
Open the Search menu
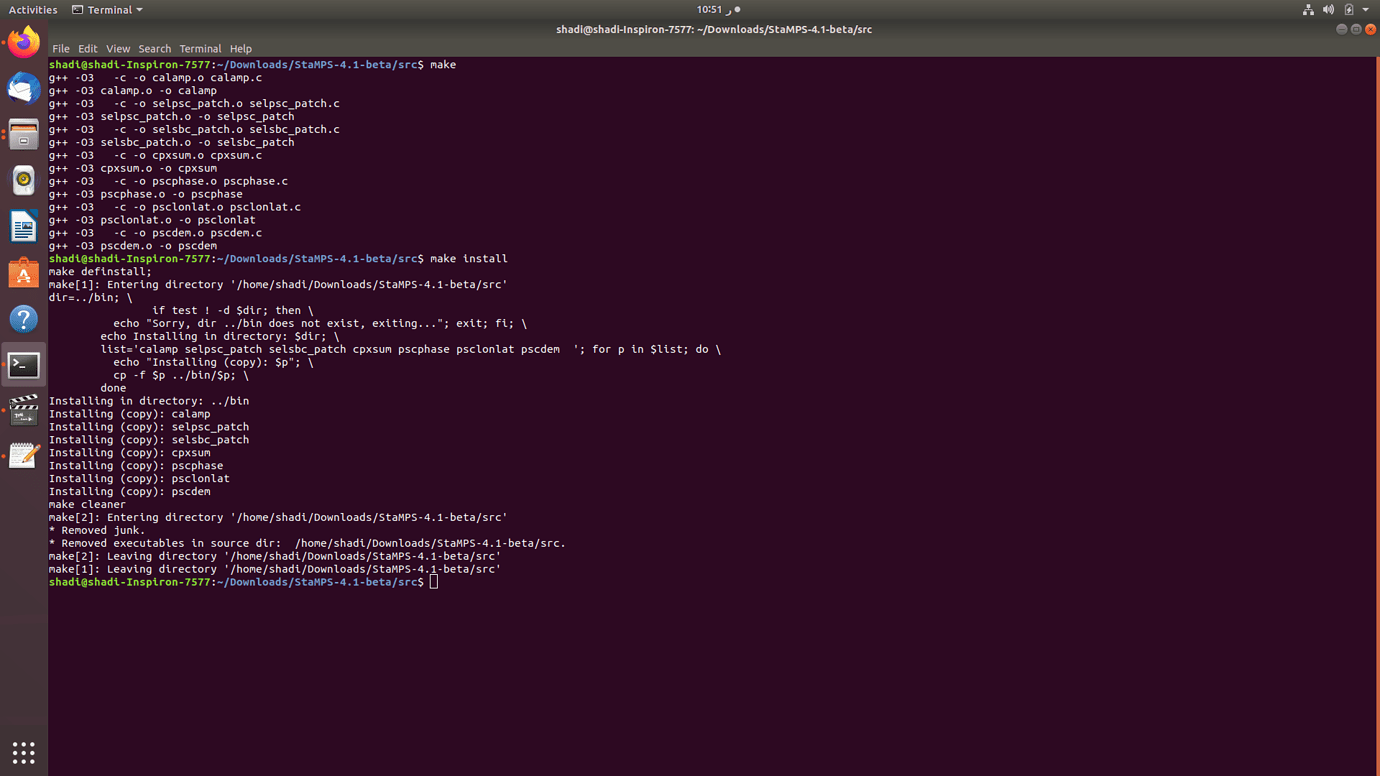[x=154, y=48]
